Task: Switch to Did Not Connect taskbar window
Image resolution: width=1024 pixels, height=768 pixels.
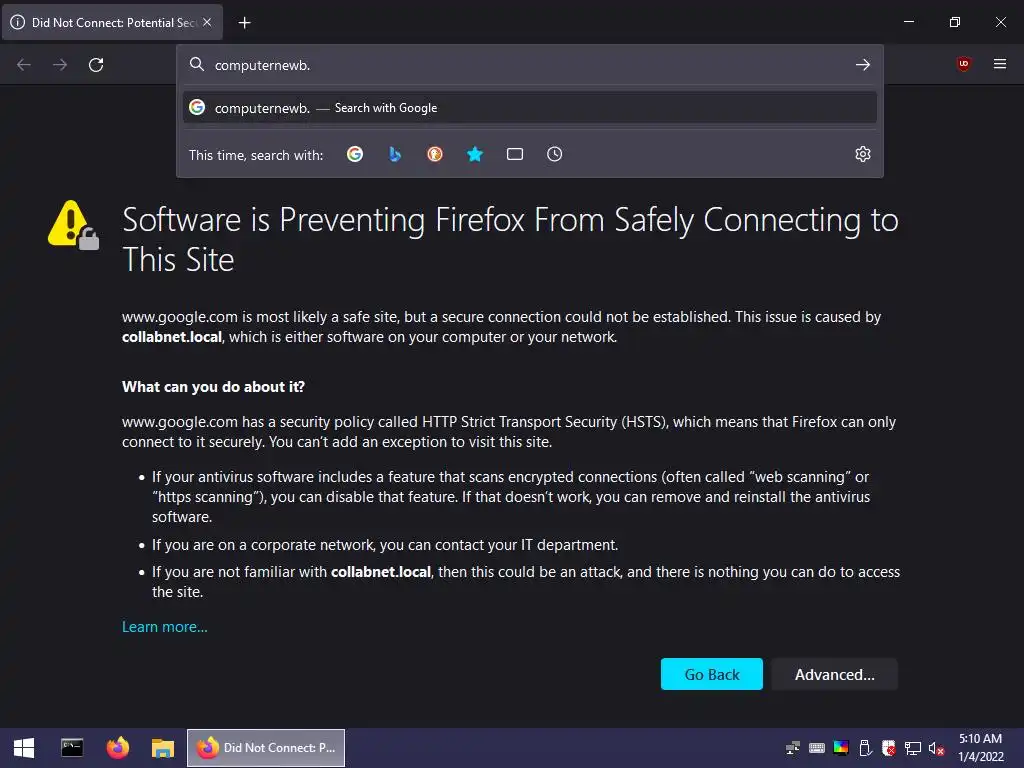Action: click(x=266, y=748)
